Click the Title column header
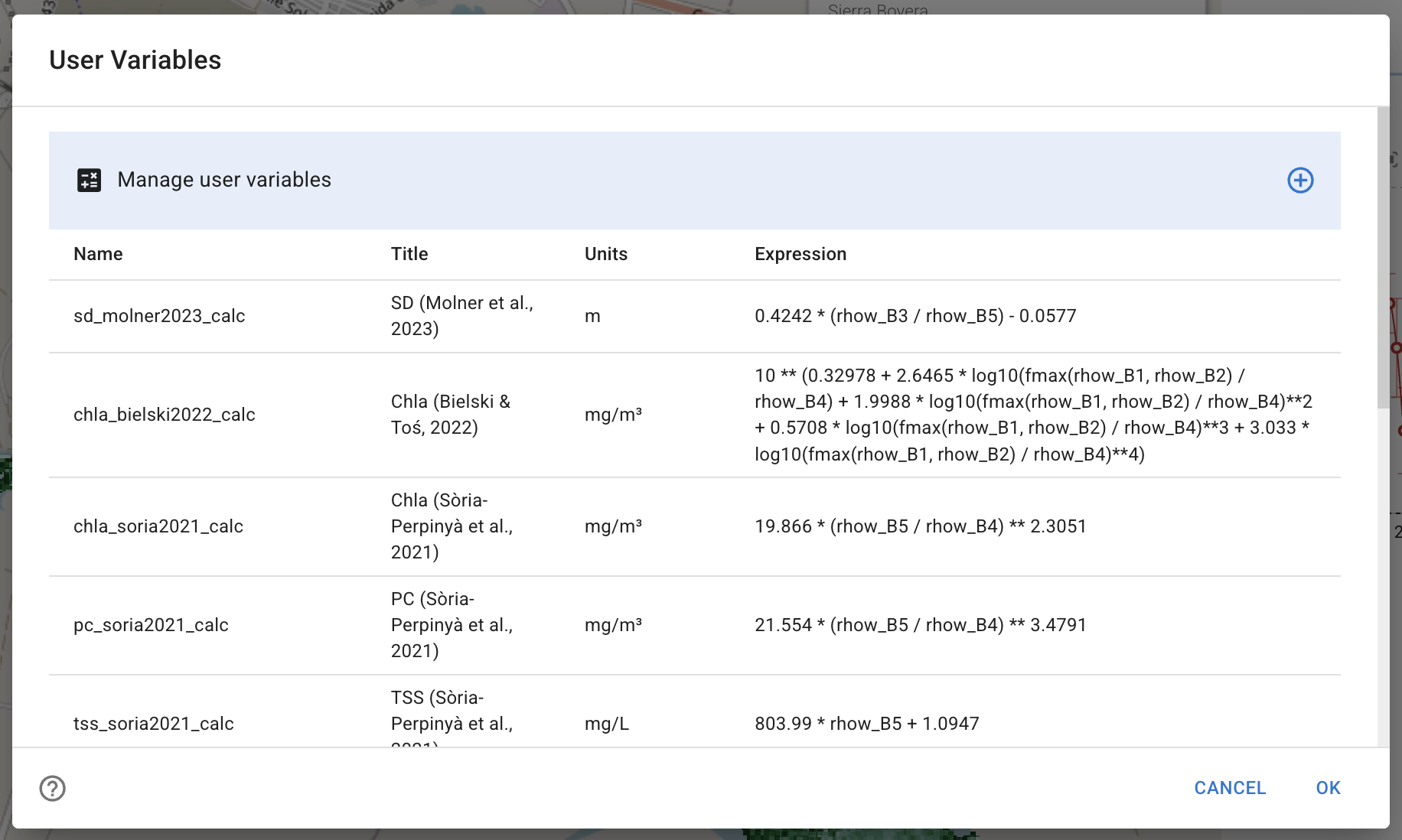Viewport: 1402px width, 840px height. (x=409, y=254)
